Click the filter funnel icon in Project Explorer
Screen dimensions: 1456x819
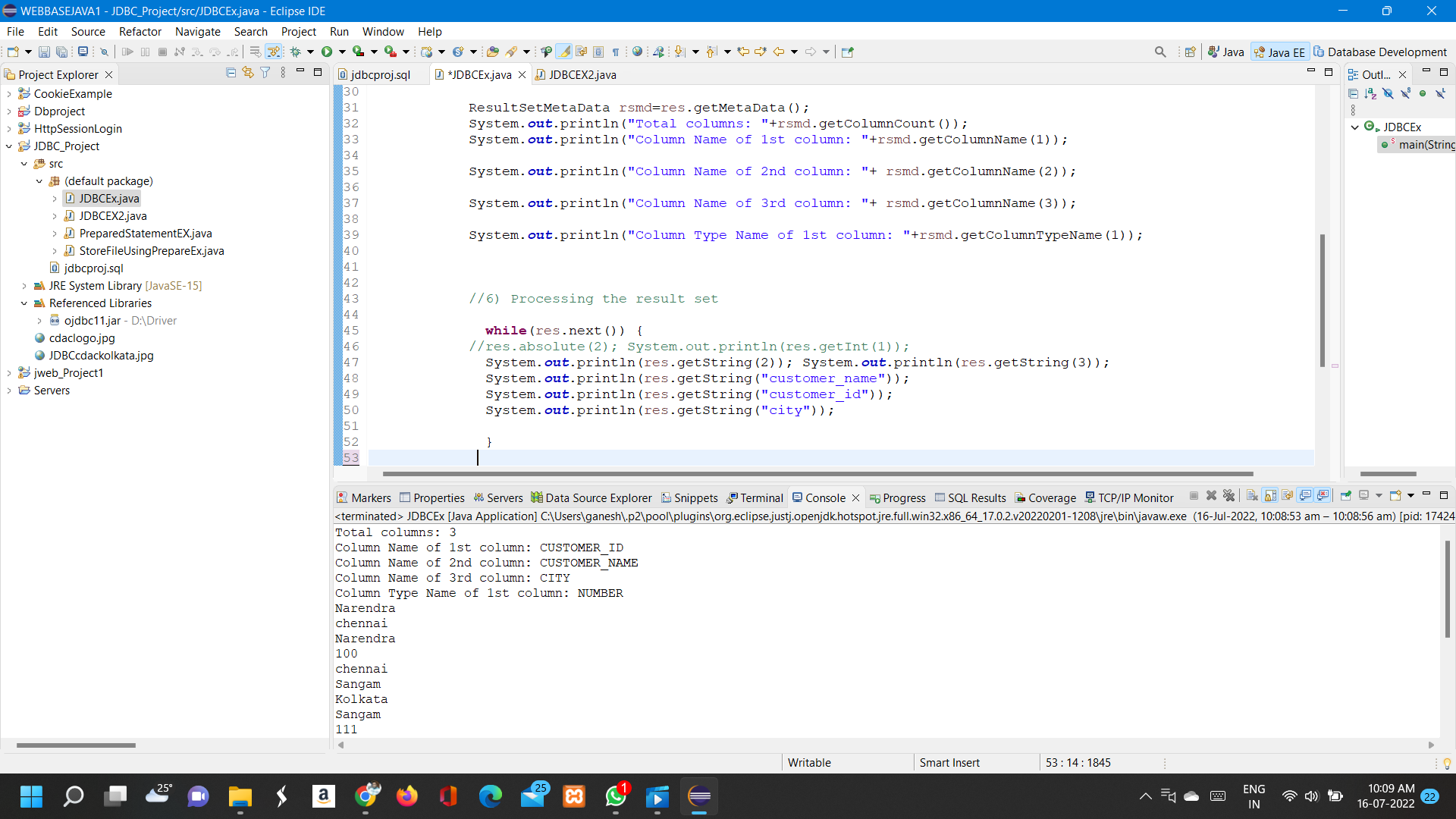[x=265, y=72]
